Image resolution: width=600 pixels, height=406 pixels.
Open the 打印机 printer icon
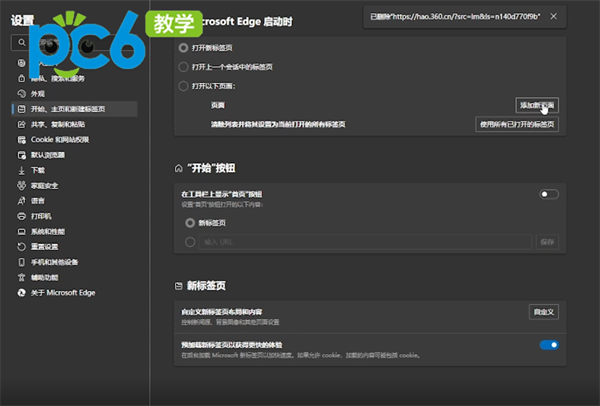[21, 216]
